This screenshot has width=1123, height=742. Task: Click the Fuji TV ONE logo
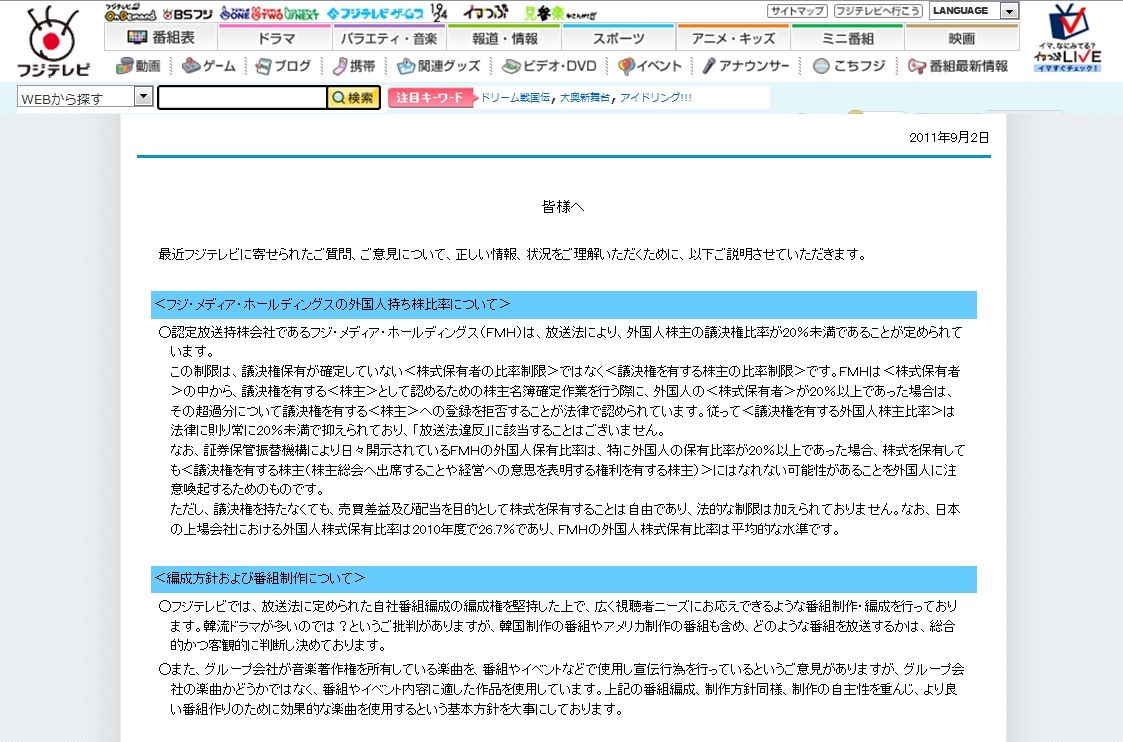(x=234, y=12)
